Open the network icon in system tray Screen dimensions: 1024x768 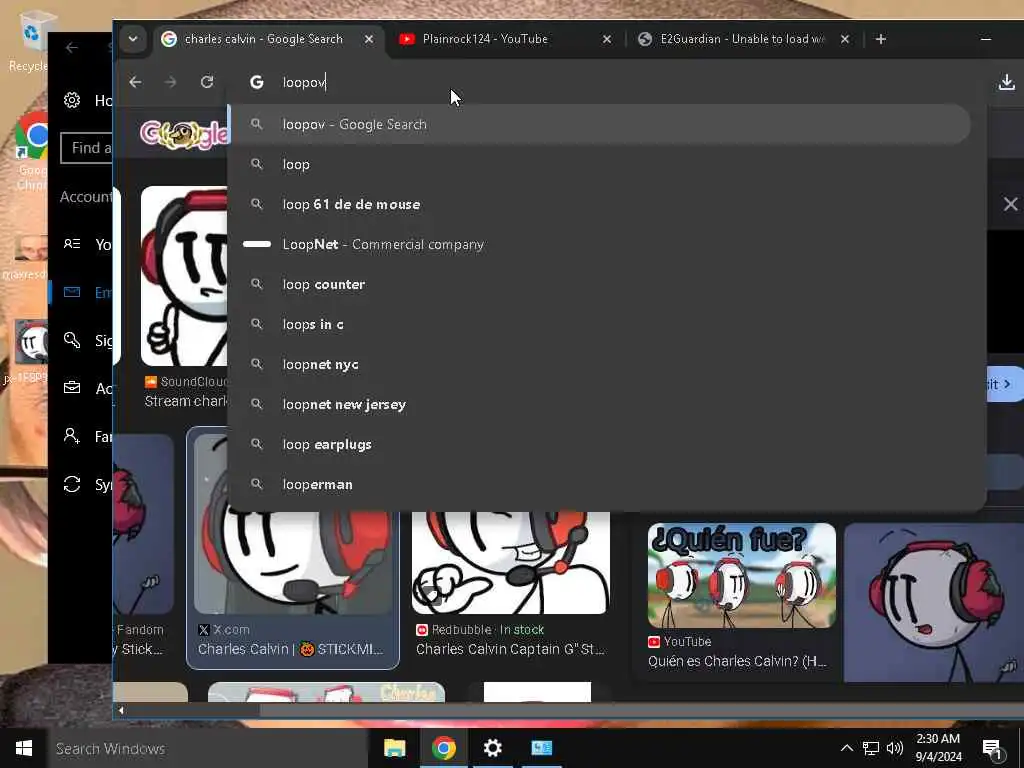(871, 748)
